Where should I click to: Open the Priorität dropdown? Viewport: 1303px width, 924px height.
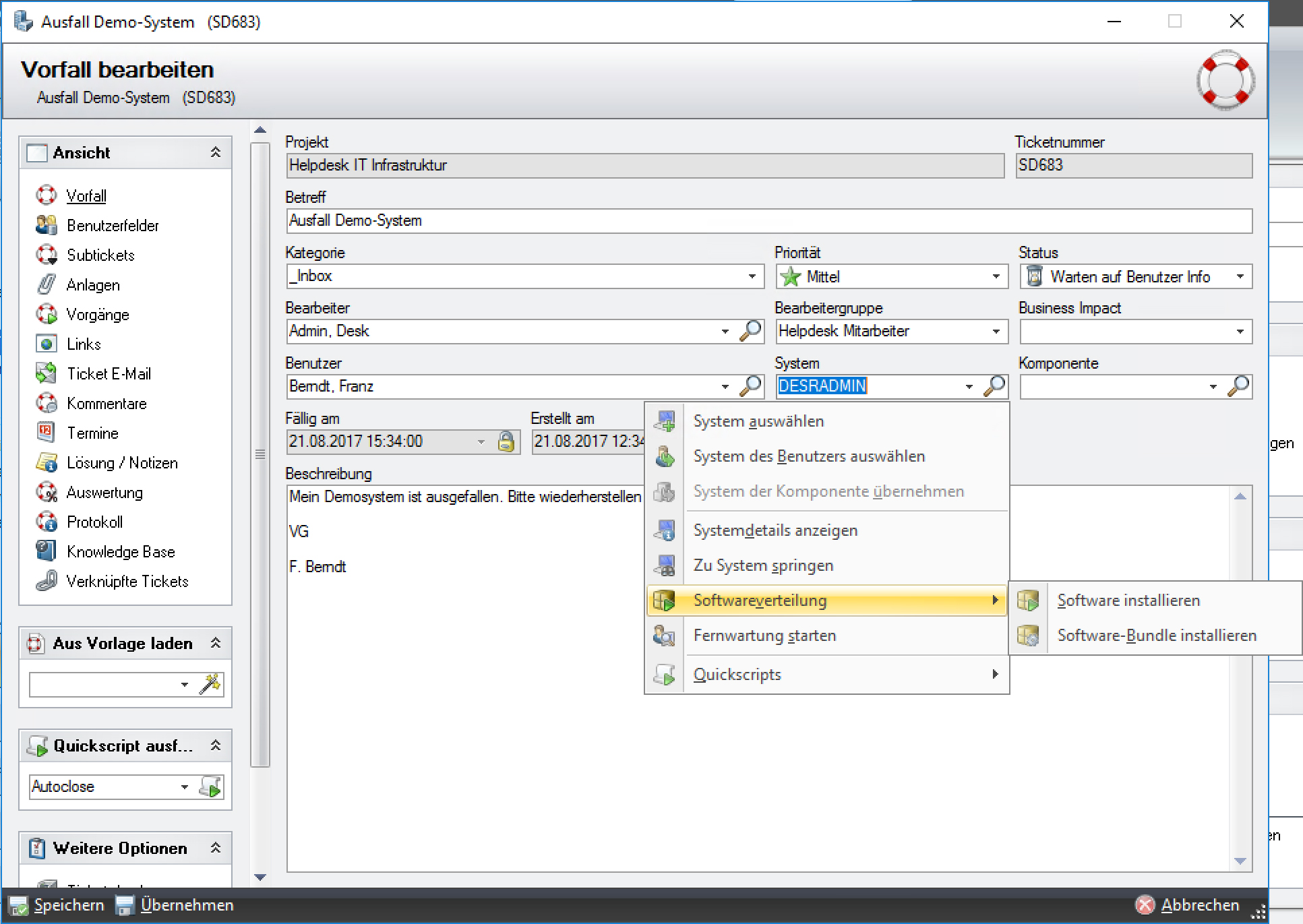(x=996, y=277)
